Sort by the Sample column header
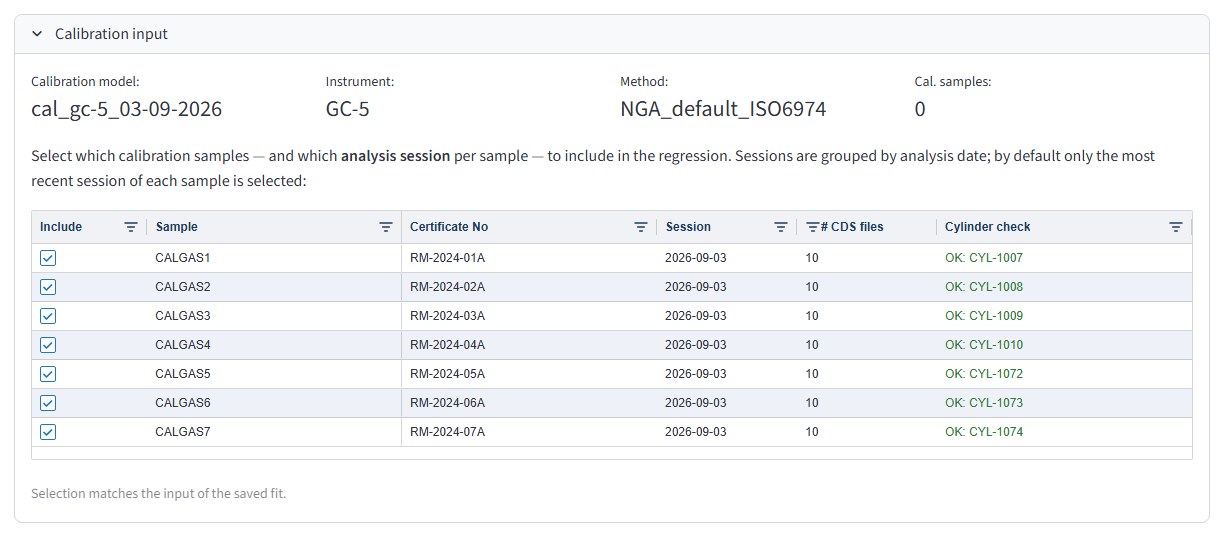This screenshot has width=1224, height=537. pos(177,227)
